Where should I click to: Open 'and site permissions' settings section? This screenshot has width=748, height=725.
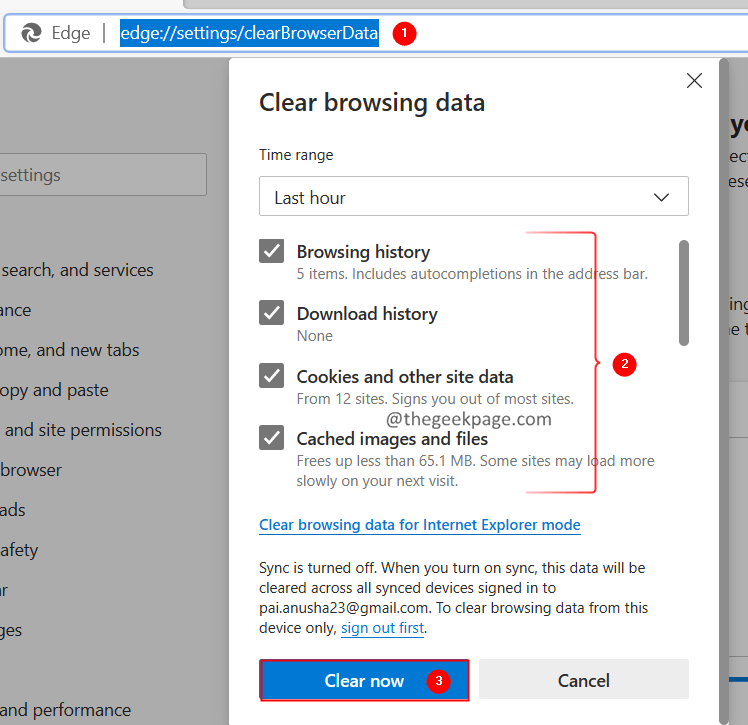83,430
